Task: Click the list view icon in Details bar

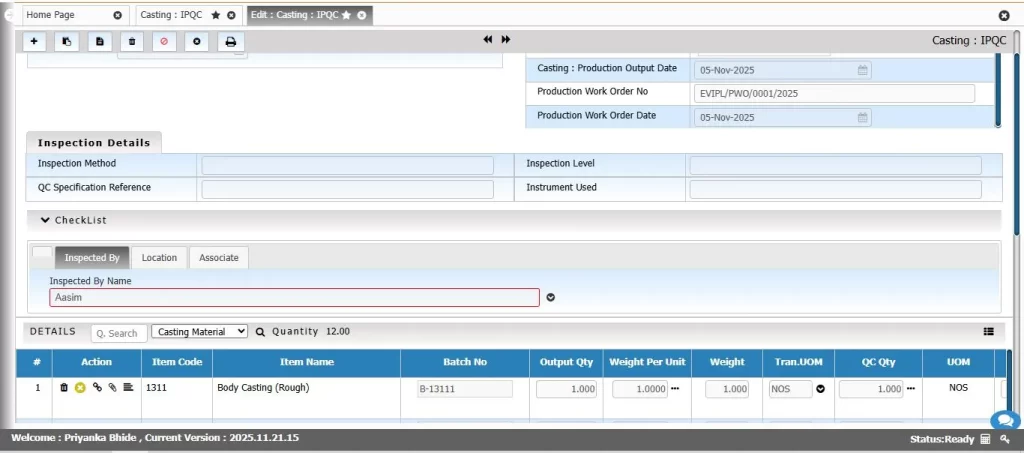Action: pos(988,331)
